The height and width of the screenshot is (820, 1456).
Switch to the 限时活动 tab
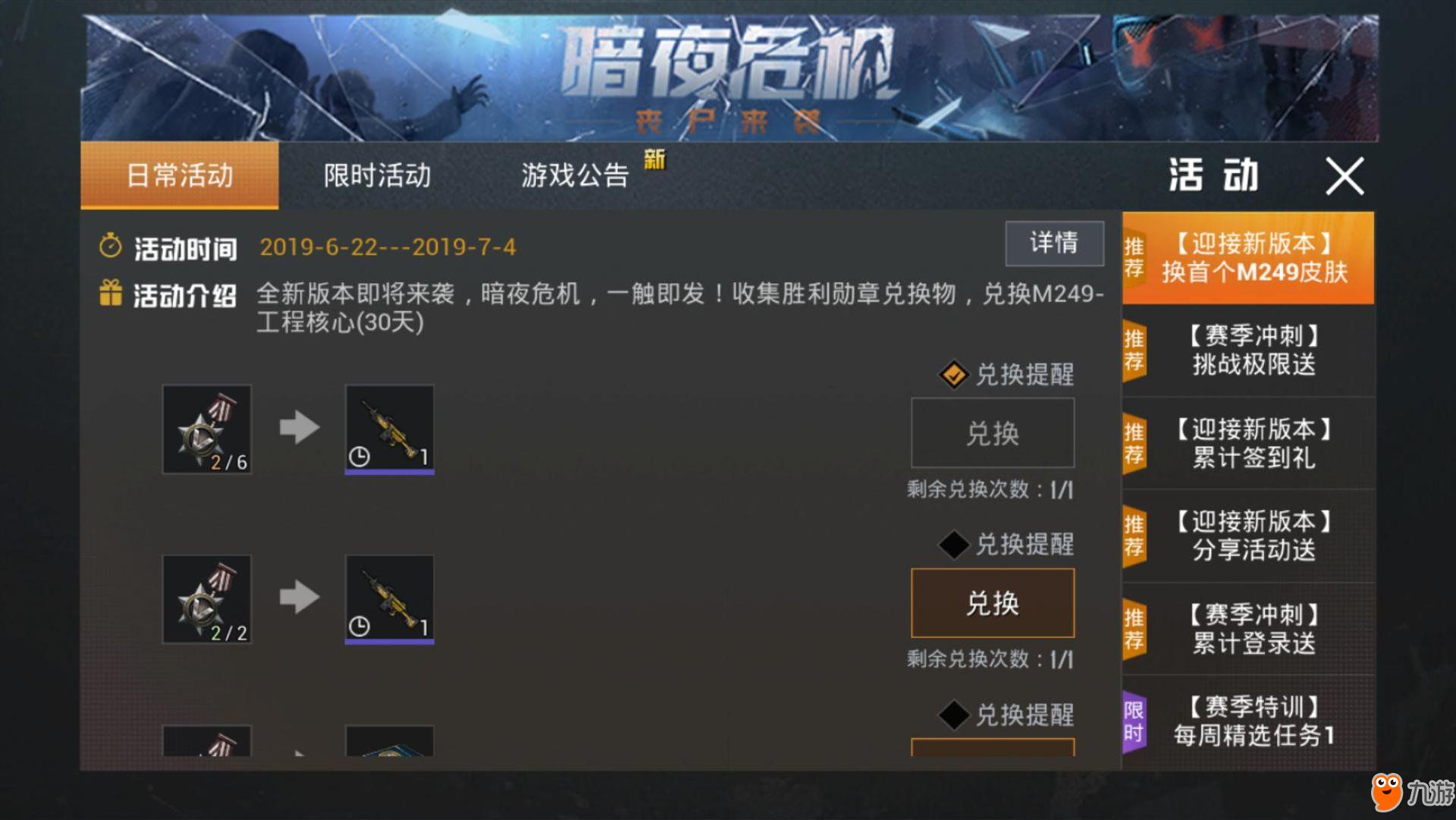(377, 175)
